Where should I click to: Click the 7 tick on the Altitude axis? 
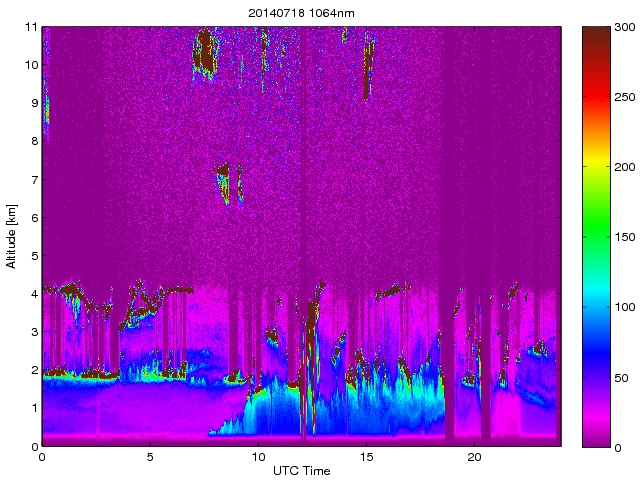[34, 180]
